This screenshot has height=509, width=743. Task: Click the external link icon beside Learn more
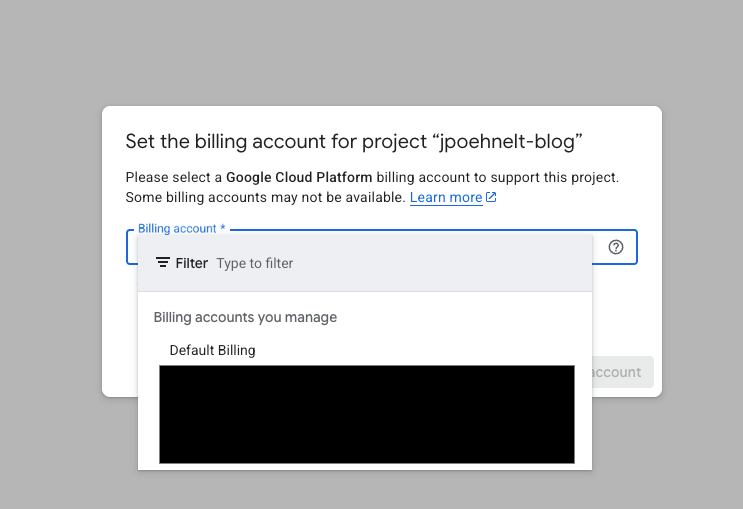pyautogui.click(x=491, y=198)
